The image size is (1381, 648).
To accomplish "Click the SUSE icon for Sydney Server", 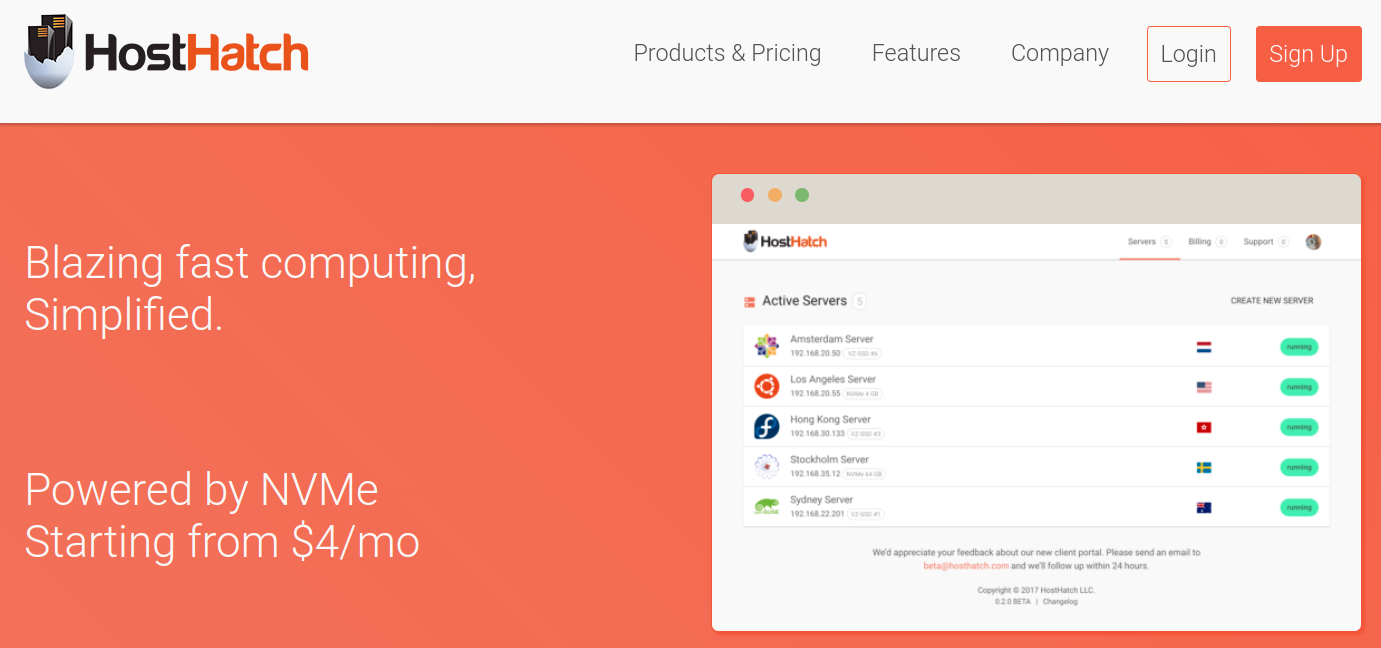I will (767, 507).
